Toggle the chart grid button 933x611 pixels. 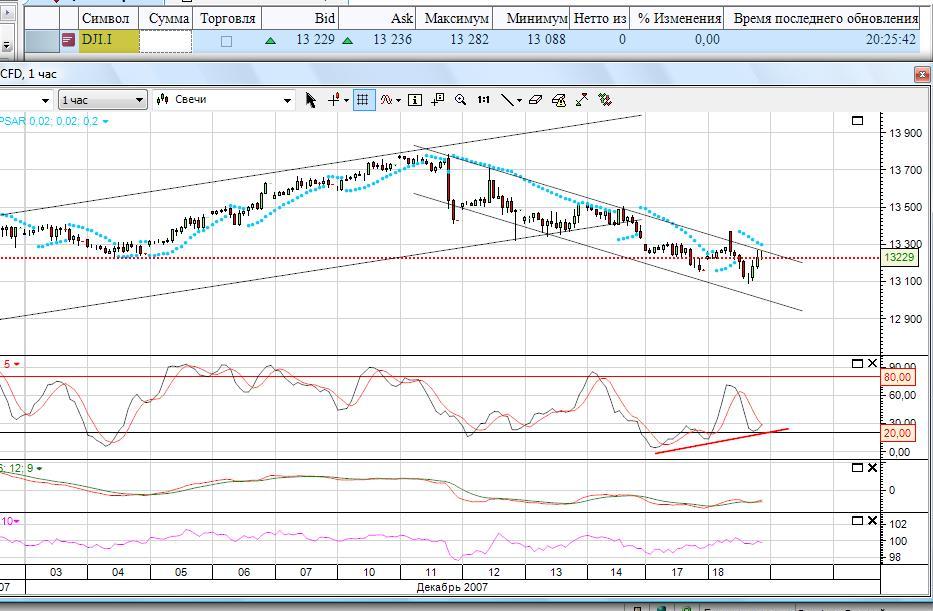[x=362, y=100]
